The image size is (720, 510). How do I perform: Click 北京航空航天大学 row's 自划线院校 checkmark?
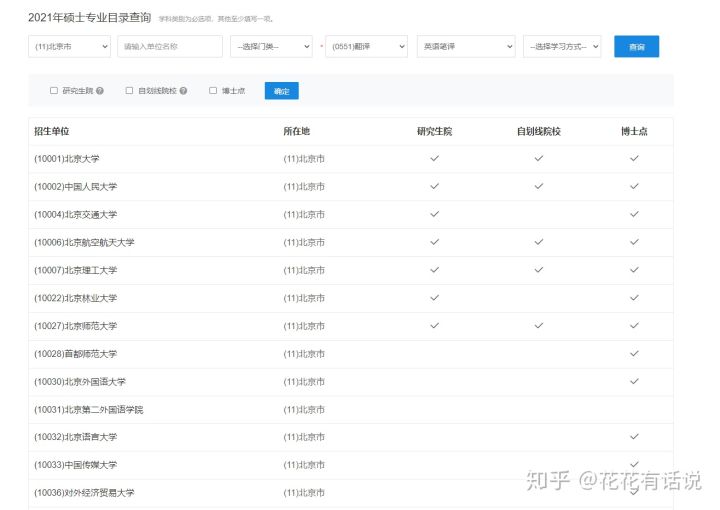pos(539,242)
